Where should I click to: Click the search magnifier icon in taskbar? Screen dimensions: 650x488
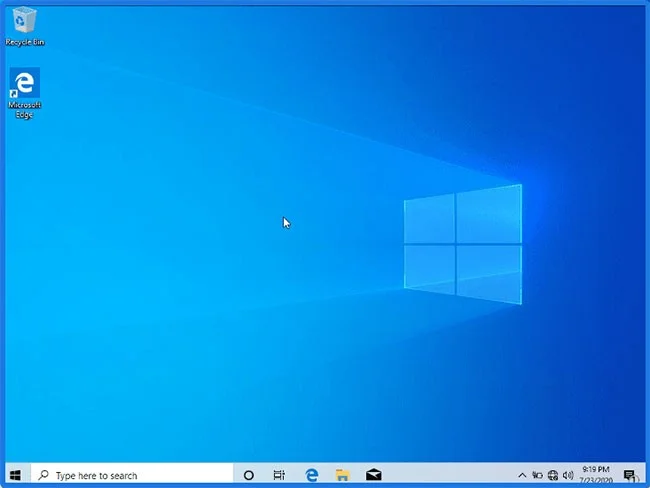[44, 475]
